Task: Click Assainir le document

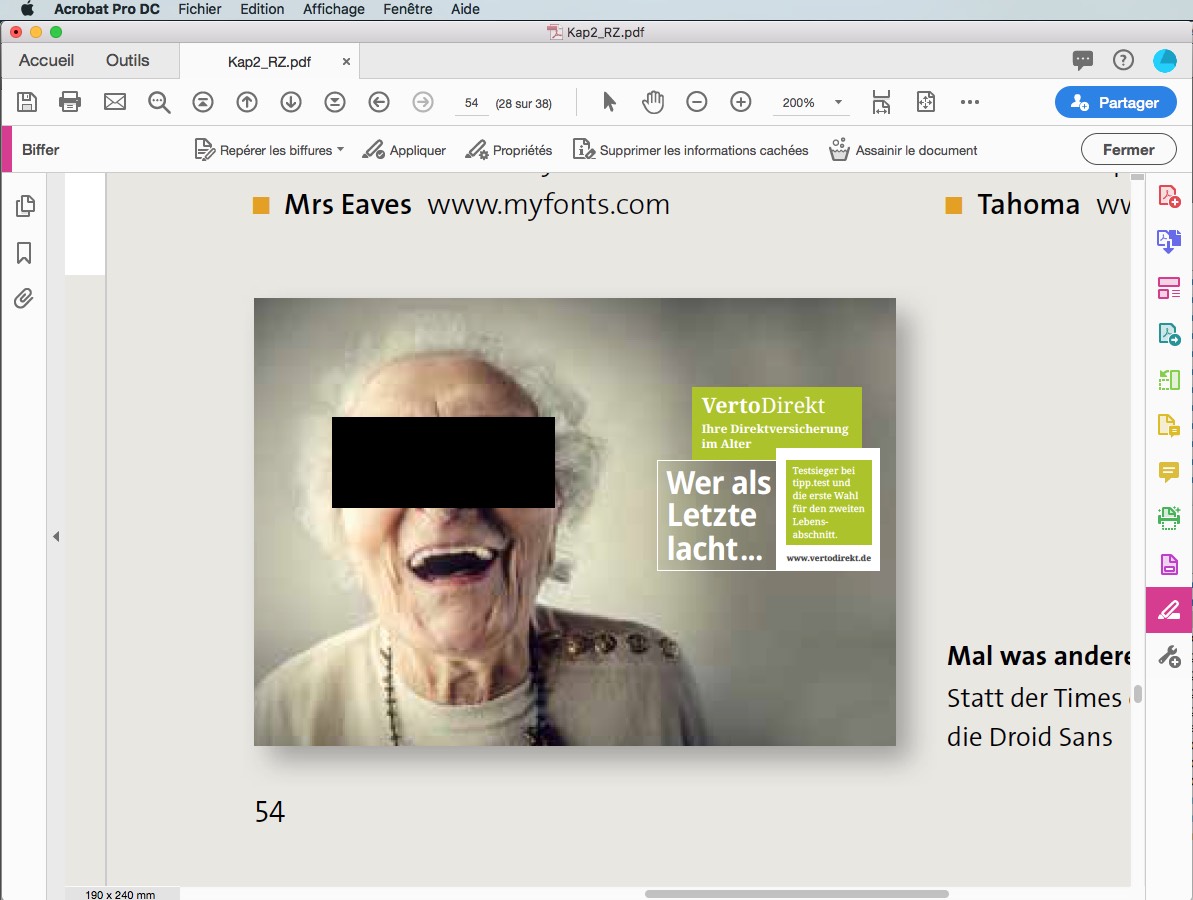Action: (x=903, y=150)
